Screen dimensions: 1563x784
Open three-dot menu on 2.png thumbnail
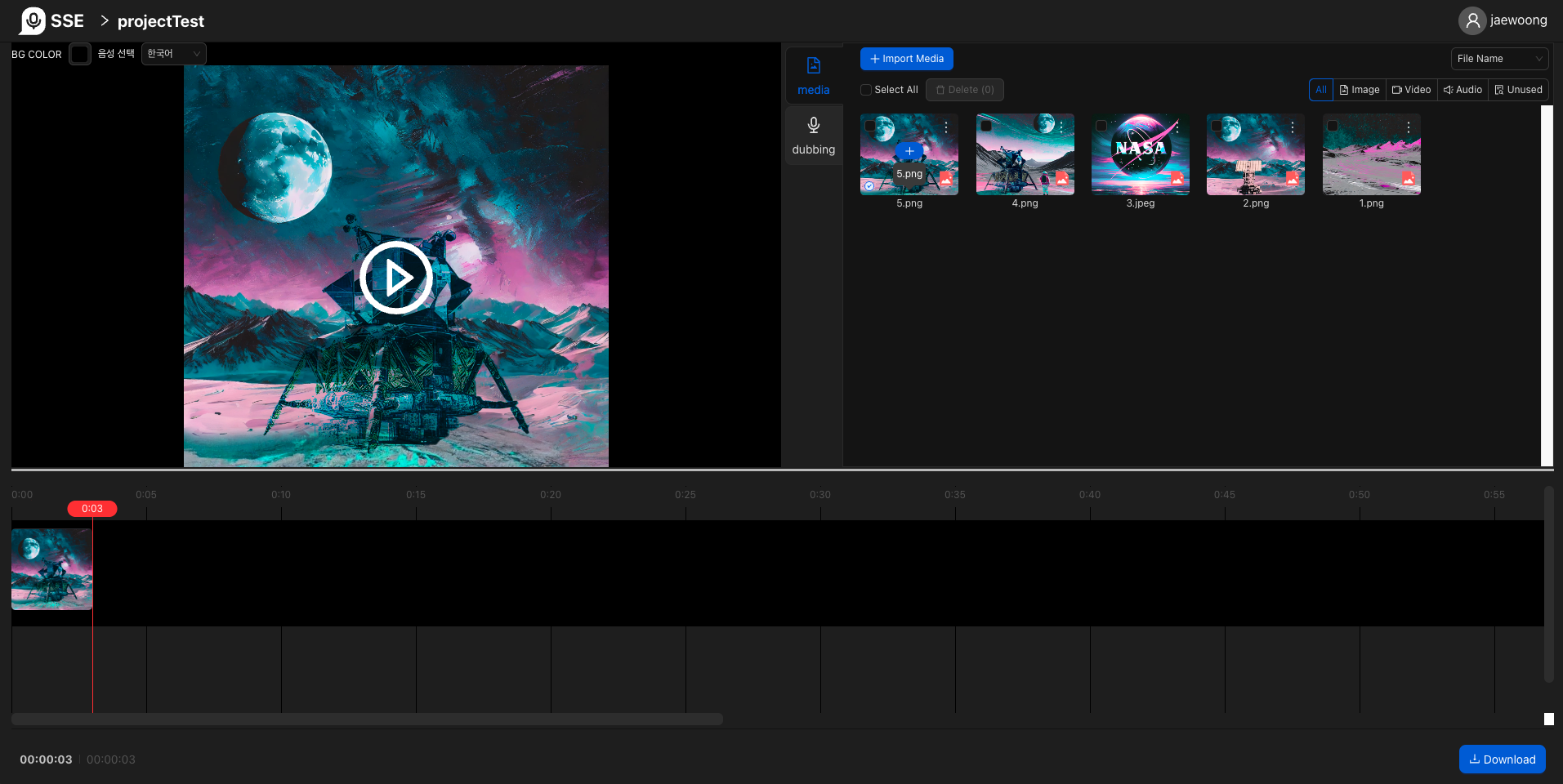click(1293, 127)
